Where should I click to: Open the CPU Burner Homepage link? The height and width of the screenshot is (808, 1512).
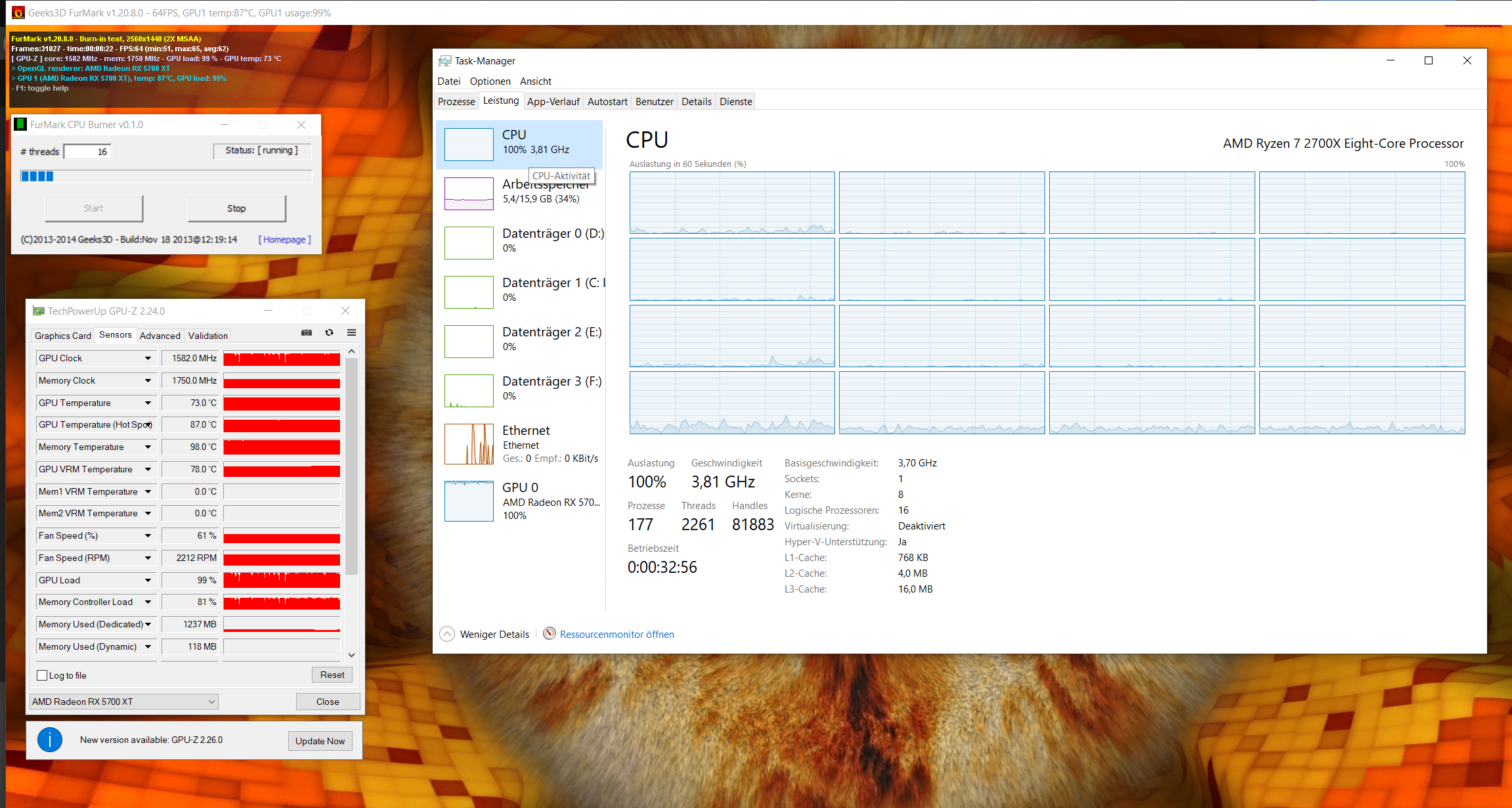pyautogui.click(x=284, y=239)
